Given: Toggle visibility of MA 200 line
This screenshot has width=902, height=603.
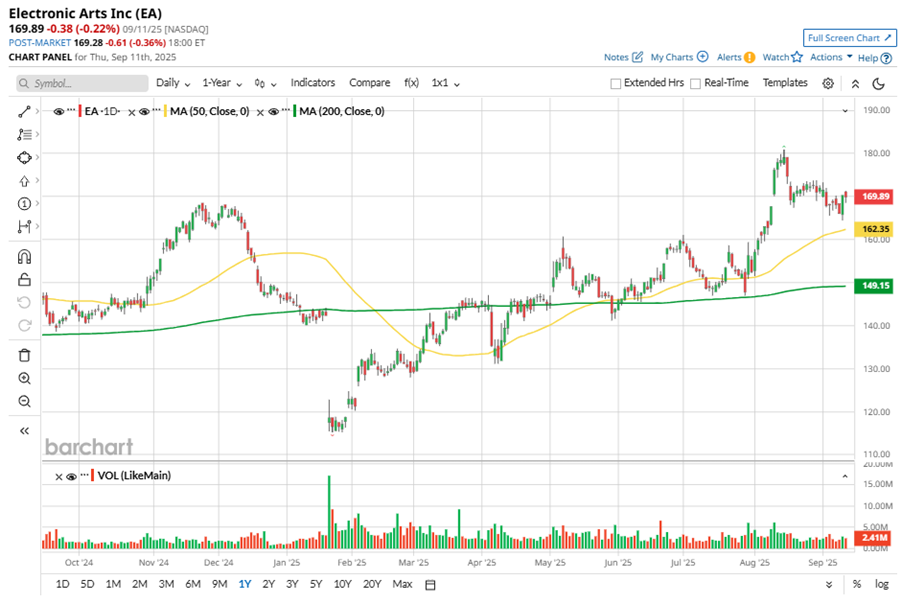Looking at the screenshot, I should pyautogui.click(x=273, y=112).
